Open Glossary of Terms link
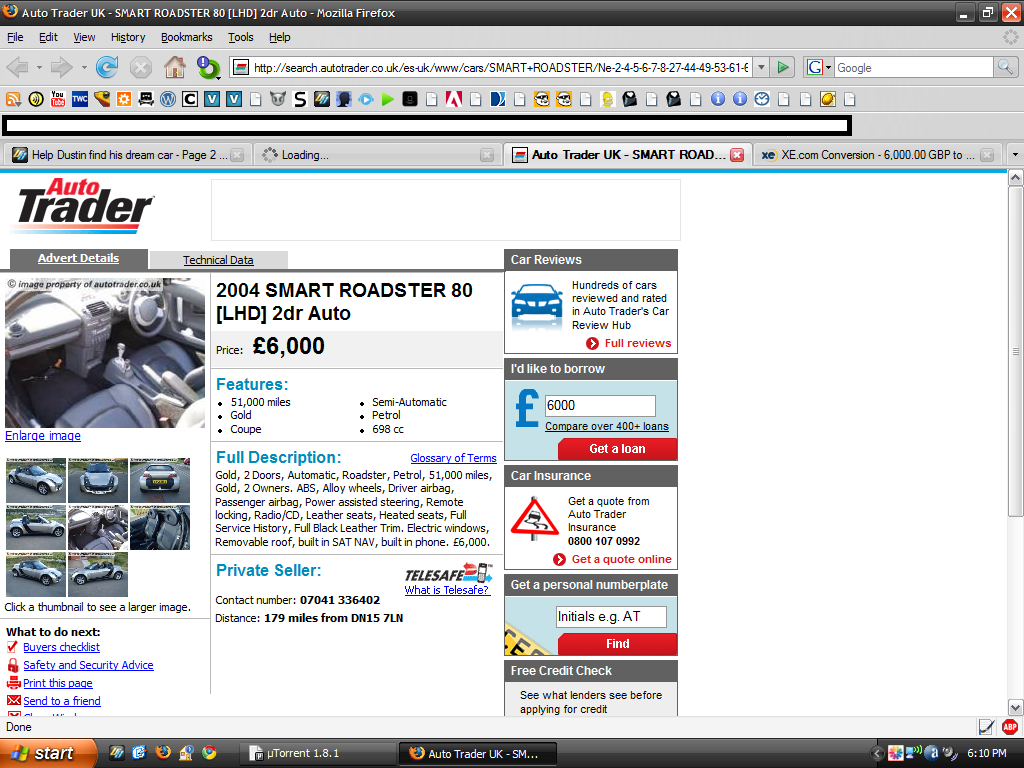The image size is (1024, 768). click(453, 458)
